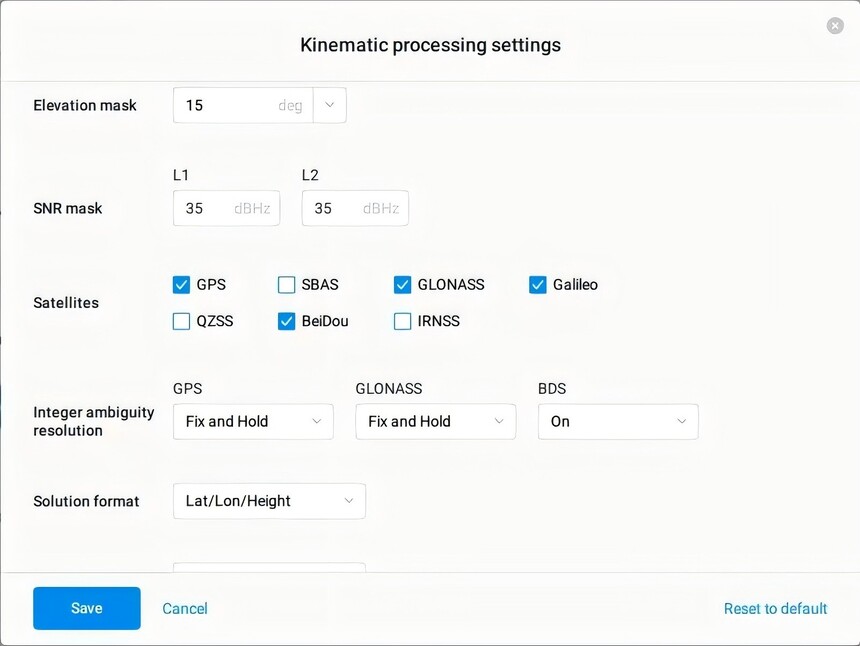Viewport: 860px width, 646px height.
Task: Open GPS integer ambiguity resolution dropdown
Action: (253, 422)
